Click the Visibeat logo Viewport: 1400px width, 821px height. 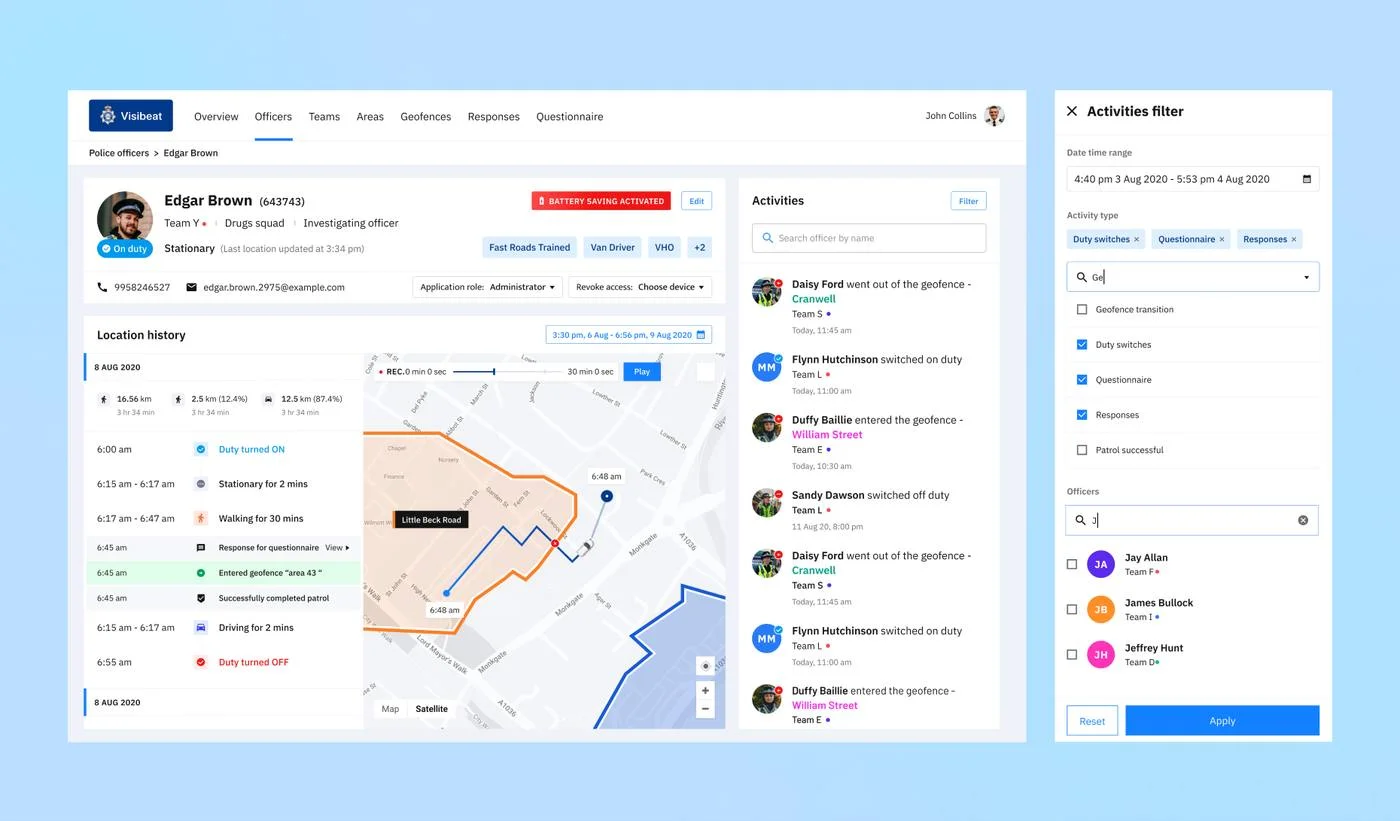(x=131, y=116)
